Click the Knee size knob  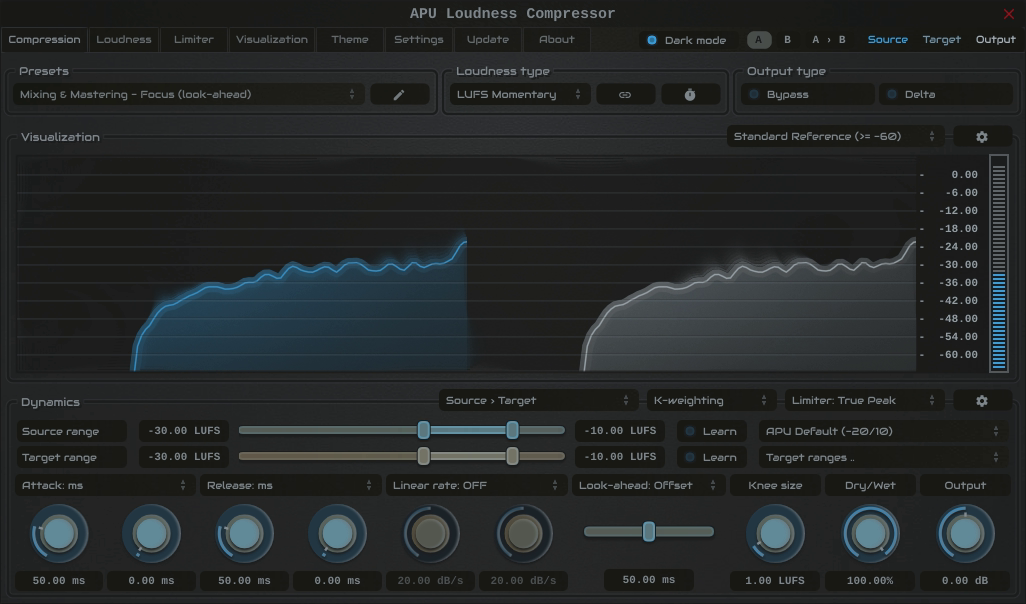coord(775,534)
